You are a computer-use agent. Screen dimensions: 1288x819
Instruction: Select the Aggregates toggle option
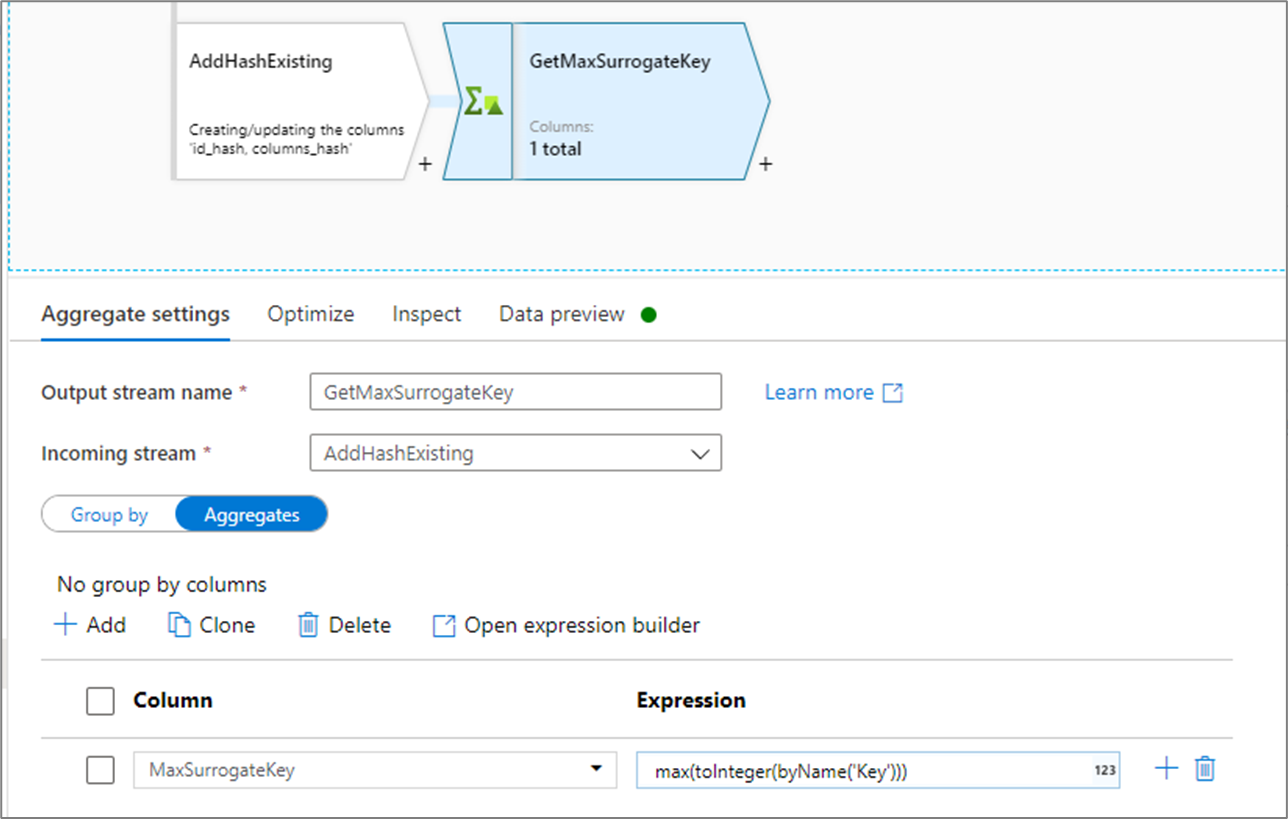coord(251,515)
